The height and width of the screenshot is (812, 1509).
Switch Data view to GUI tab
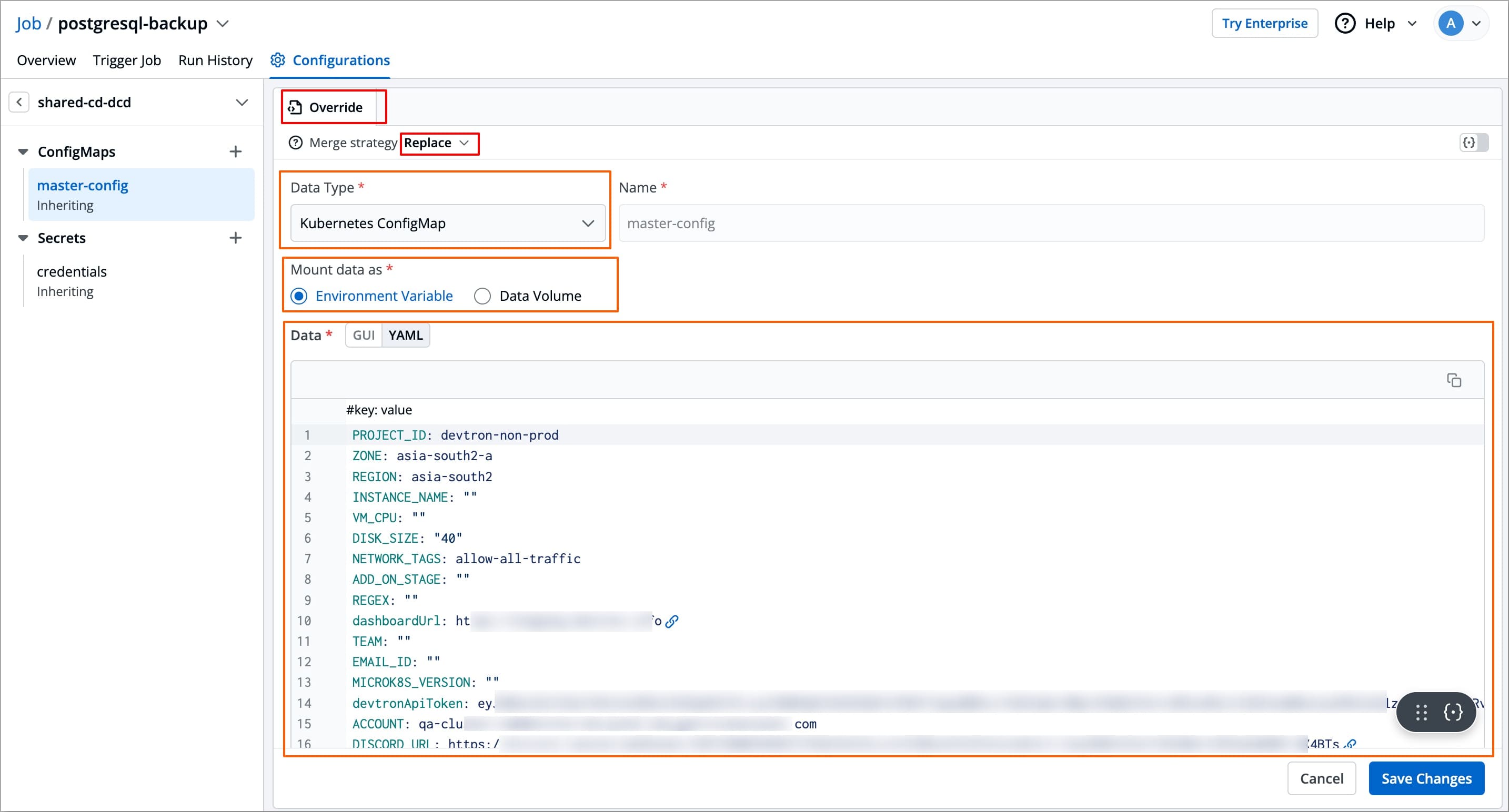363,335
